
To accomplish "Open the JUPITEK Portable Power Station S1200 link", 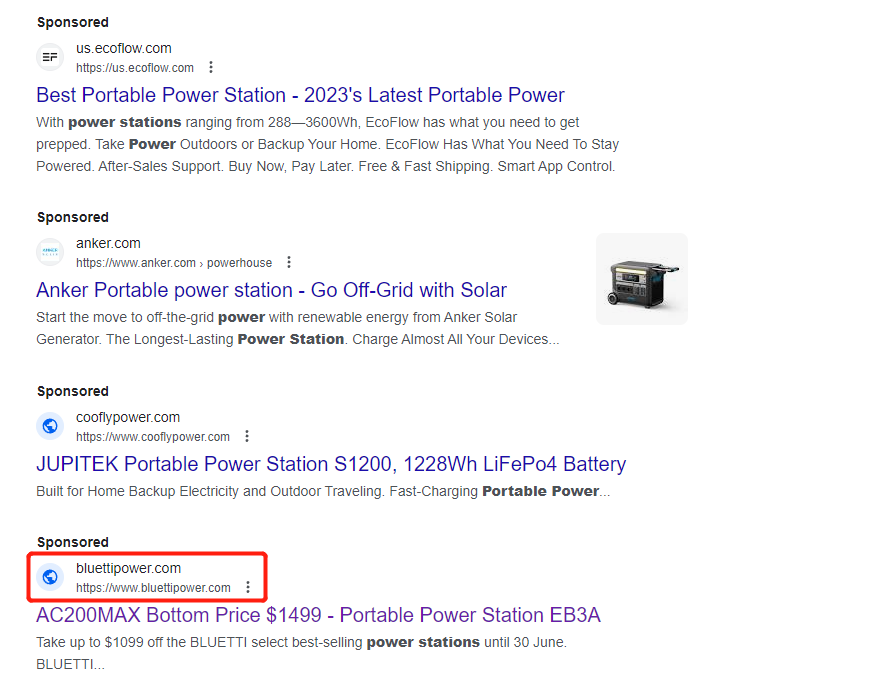I will (331, 464).
